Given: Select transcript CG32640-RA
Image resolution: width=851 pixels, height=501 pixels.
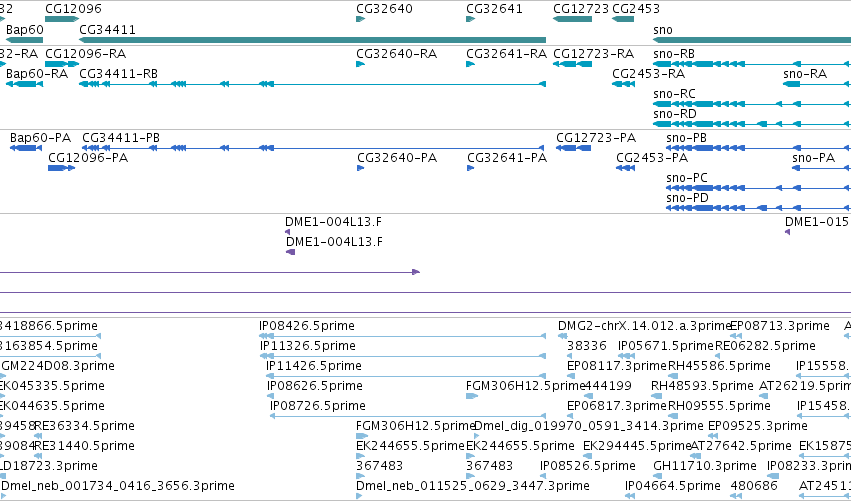Looking at the screenshot, I should (396, 53).
